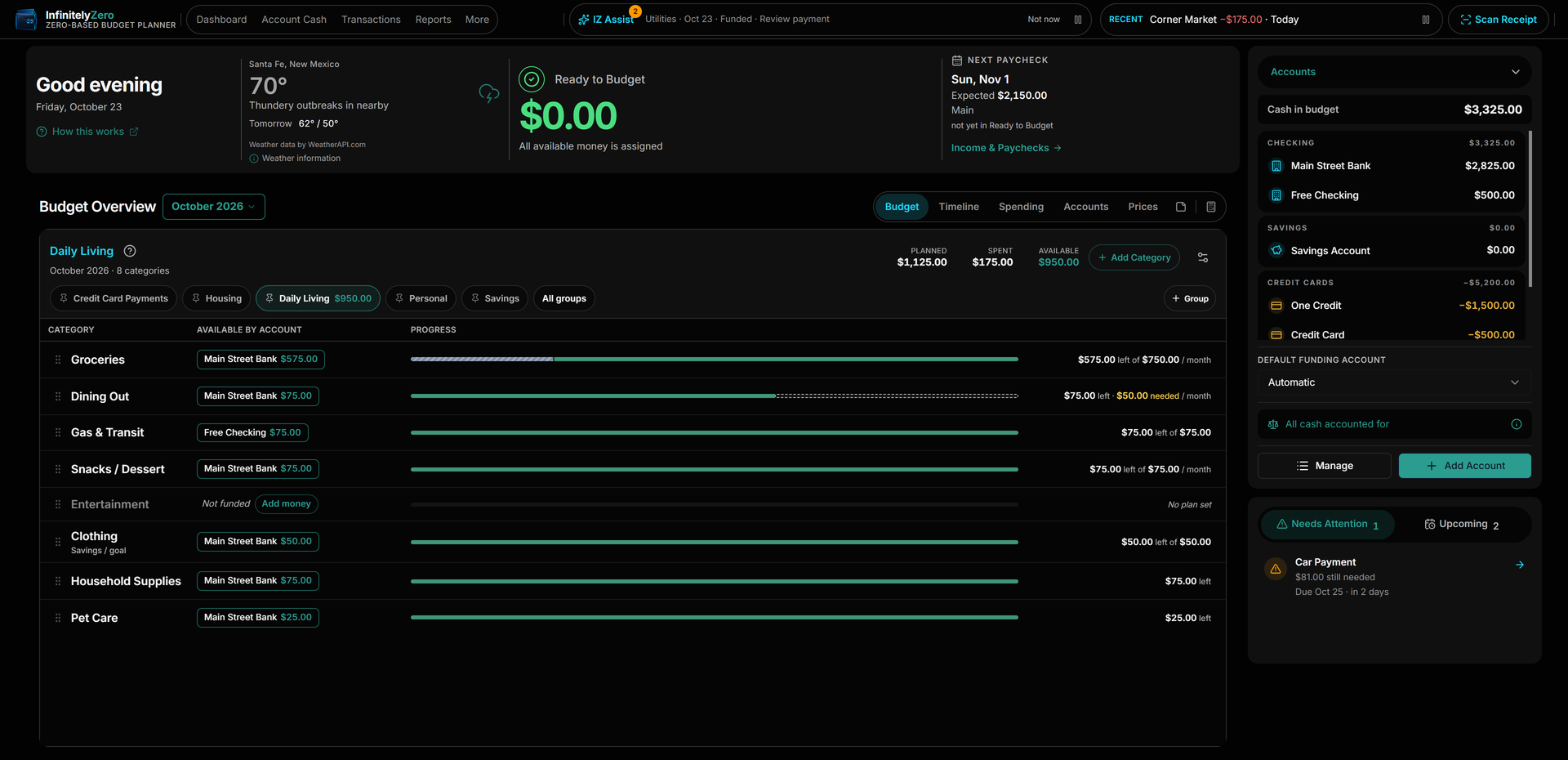1568x760 pixels.
Task: Toggle the Personal group chip
Action: 421,298
